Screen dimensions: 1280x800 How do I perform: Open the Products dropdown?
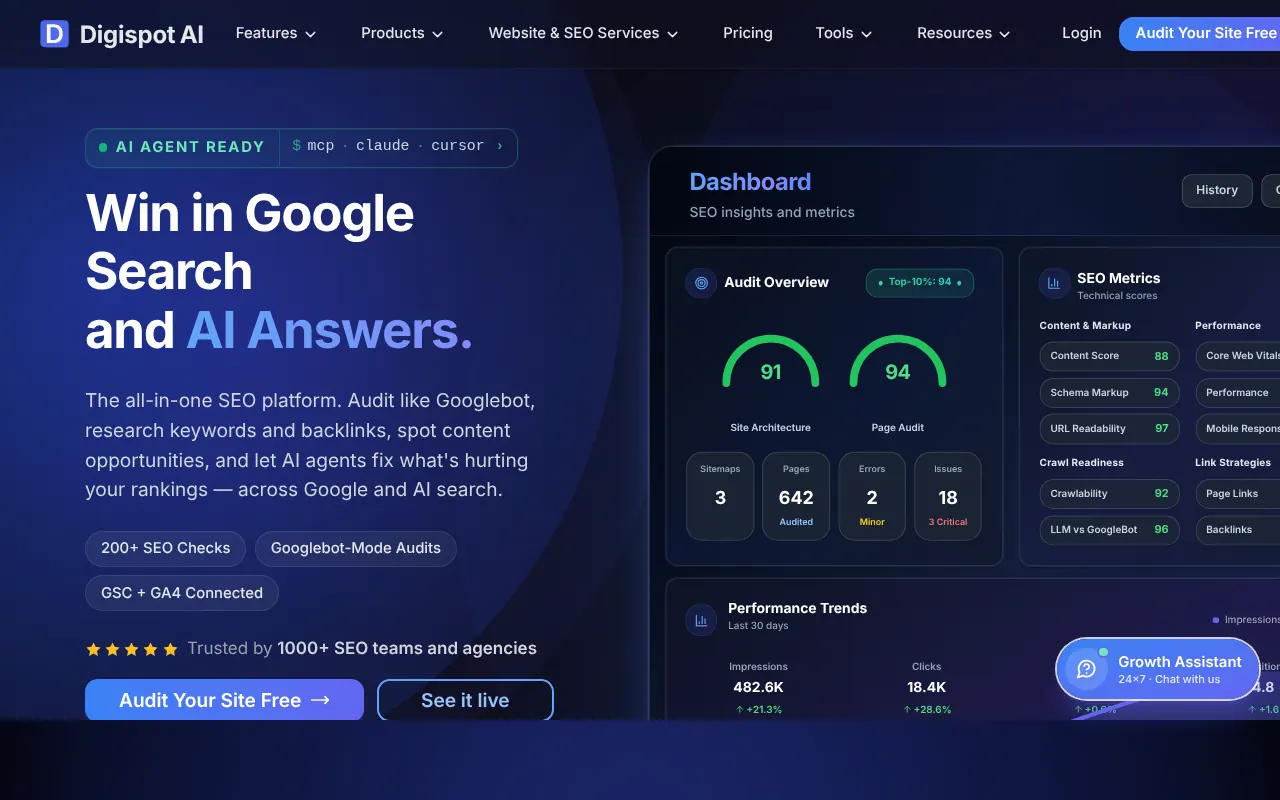click(402, 33)
